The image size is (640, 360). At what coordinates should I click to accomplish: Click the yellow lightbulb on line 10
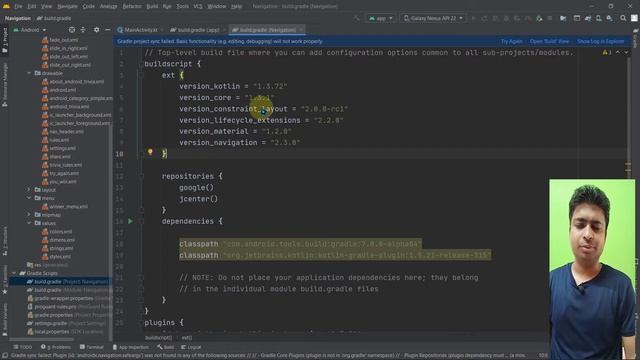click(150, 152)
